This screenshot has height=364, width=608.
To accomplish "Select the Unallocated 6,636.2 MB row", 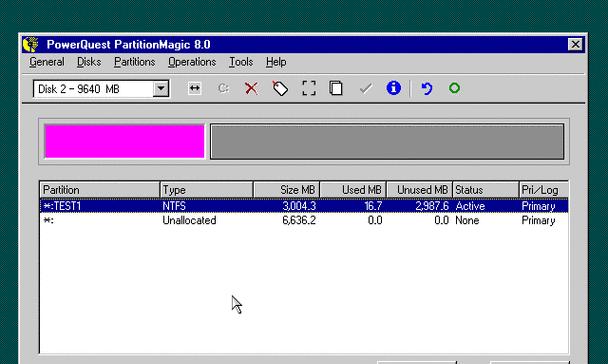I will [x=304, y=221].
